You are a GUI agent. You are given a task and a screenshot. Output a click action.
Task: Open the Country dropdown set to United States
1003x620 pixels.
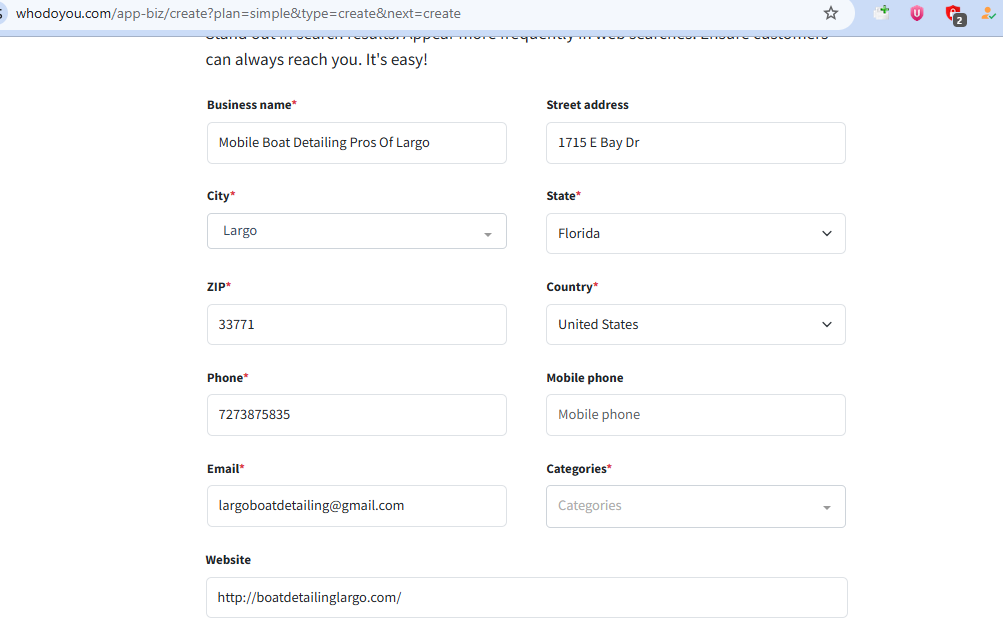[695, 324]
